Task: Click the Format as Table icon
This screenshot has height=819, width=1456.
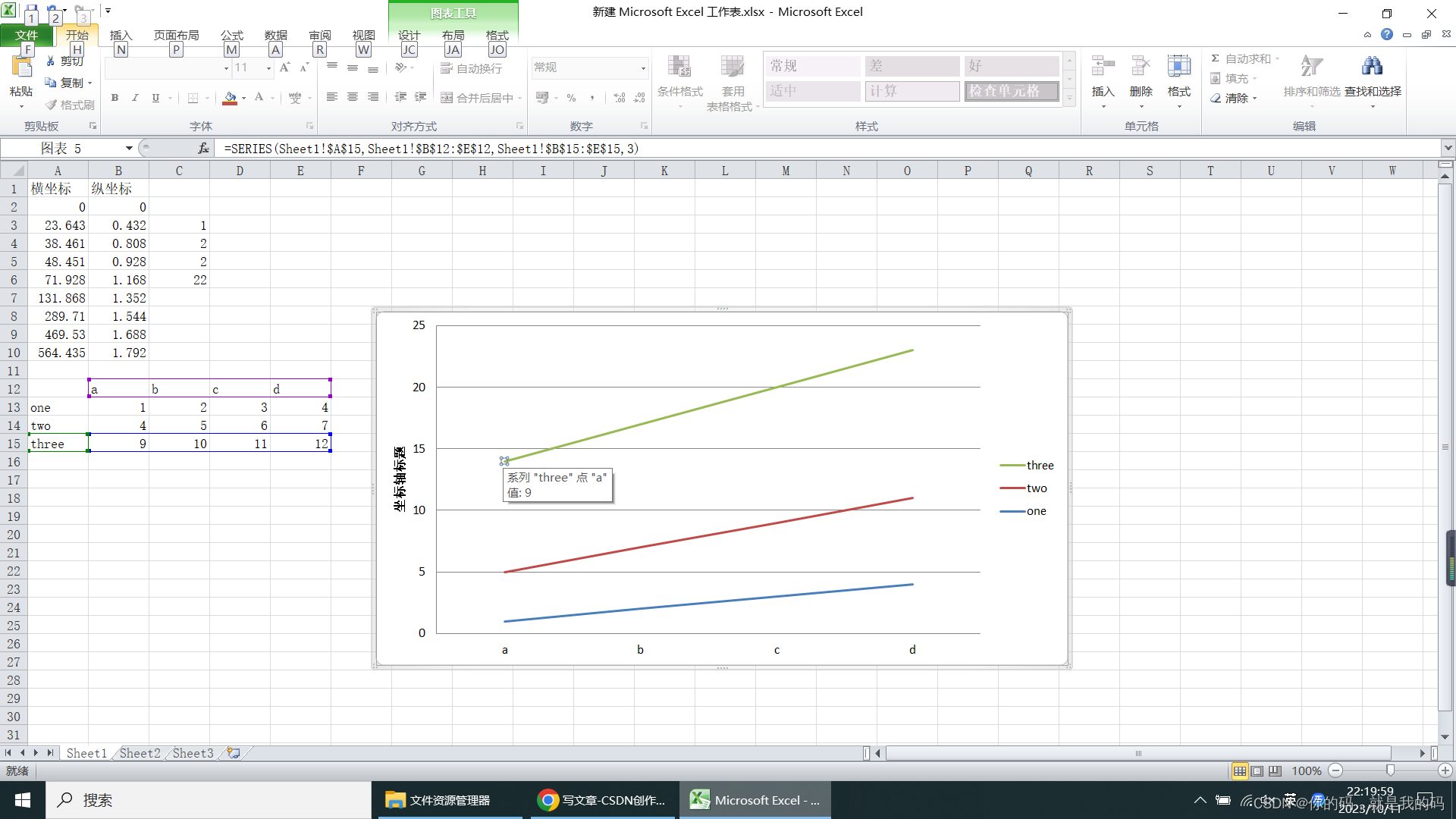Action: click(x=732, y=67)
